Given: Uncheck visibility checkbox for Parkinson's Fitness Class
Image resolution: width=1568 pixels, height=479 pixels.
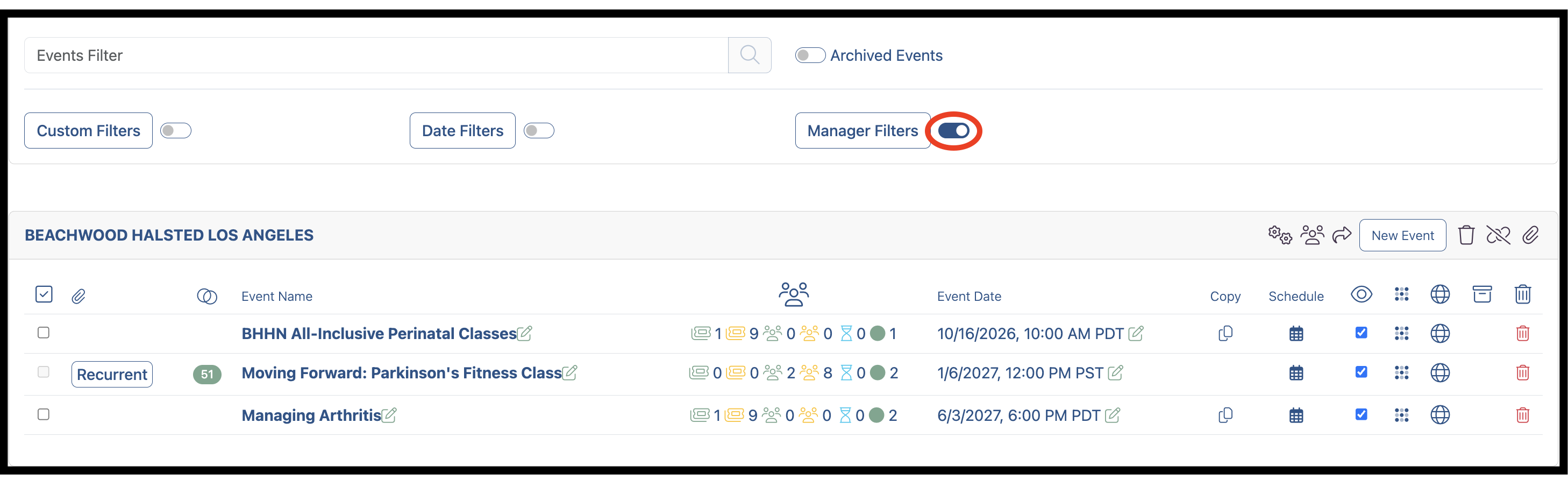Looking at the screenshot, I should (x=1362, y=372).
